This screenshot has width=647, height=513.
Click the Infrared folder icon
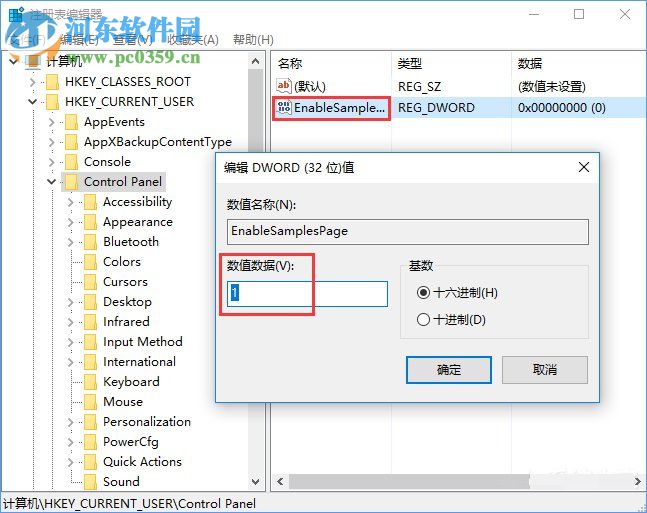coord(90,322)
